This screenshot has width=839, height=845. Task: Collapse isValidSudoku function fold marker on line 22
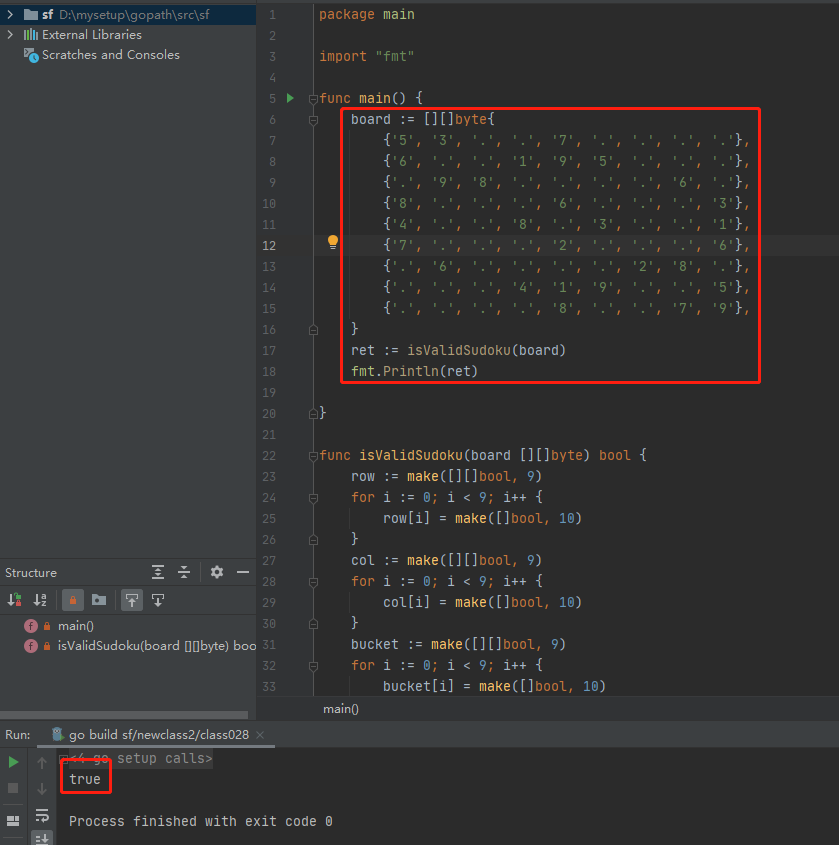click(313, 456)
